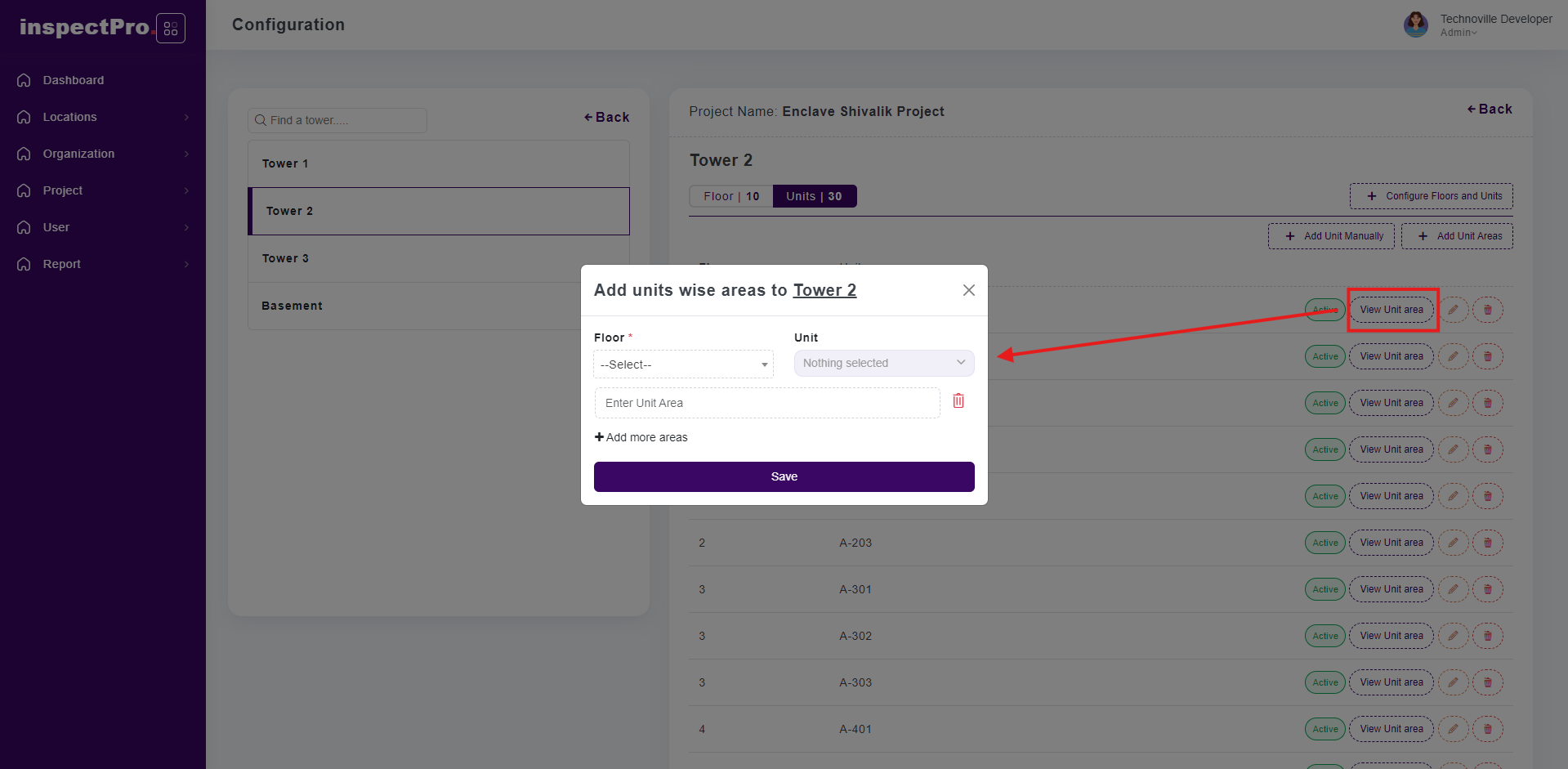Click the edit pencil icon for unit A-203
The height and width of the screenshot is (769, 1568).
pyautogui.click(x=1453, y=543)
